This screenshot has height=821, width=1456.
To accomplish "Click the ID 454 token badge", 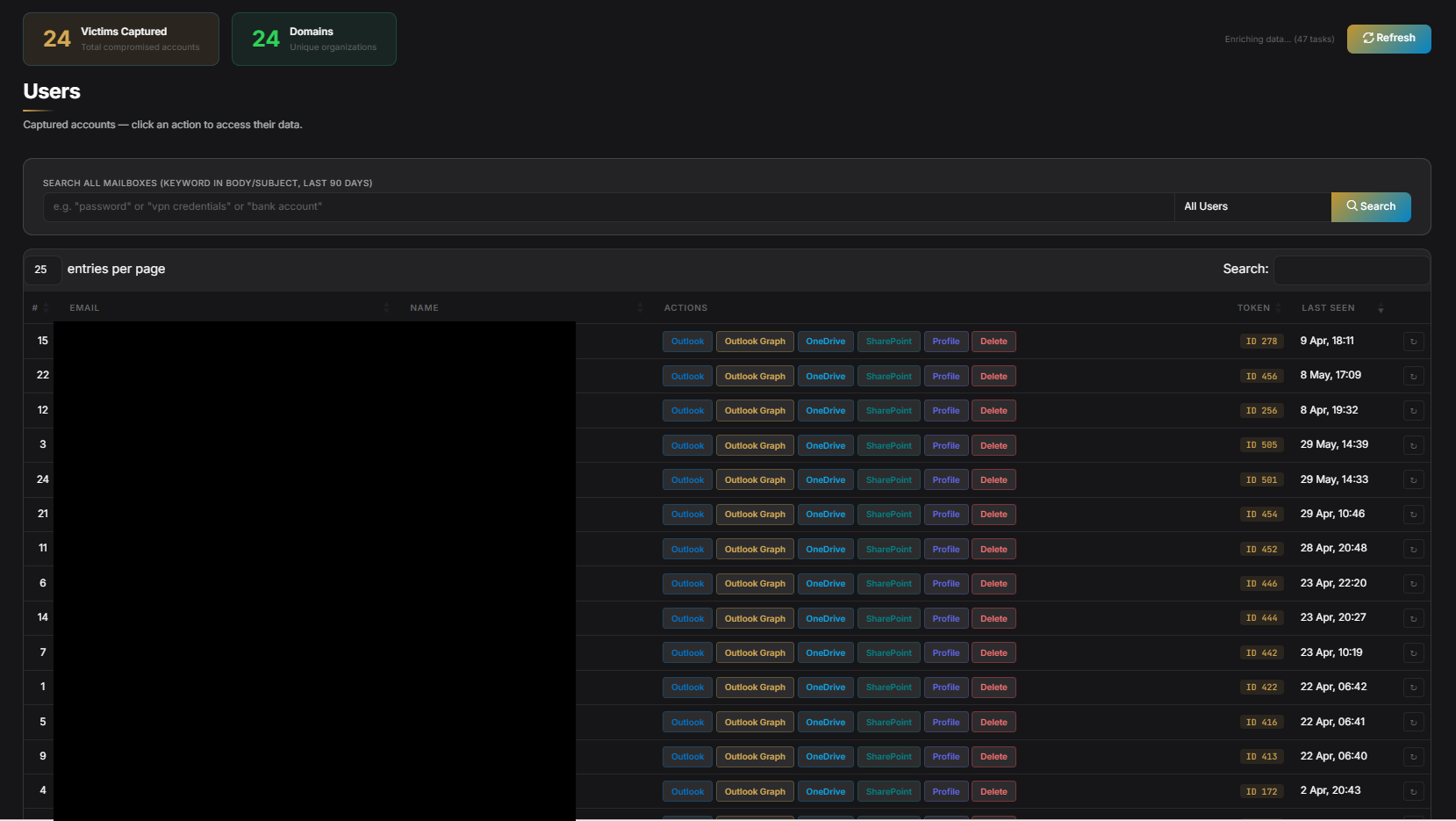I will [1262, 515].
